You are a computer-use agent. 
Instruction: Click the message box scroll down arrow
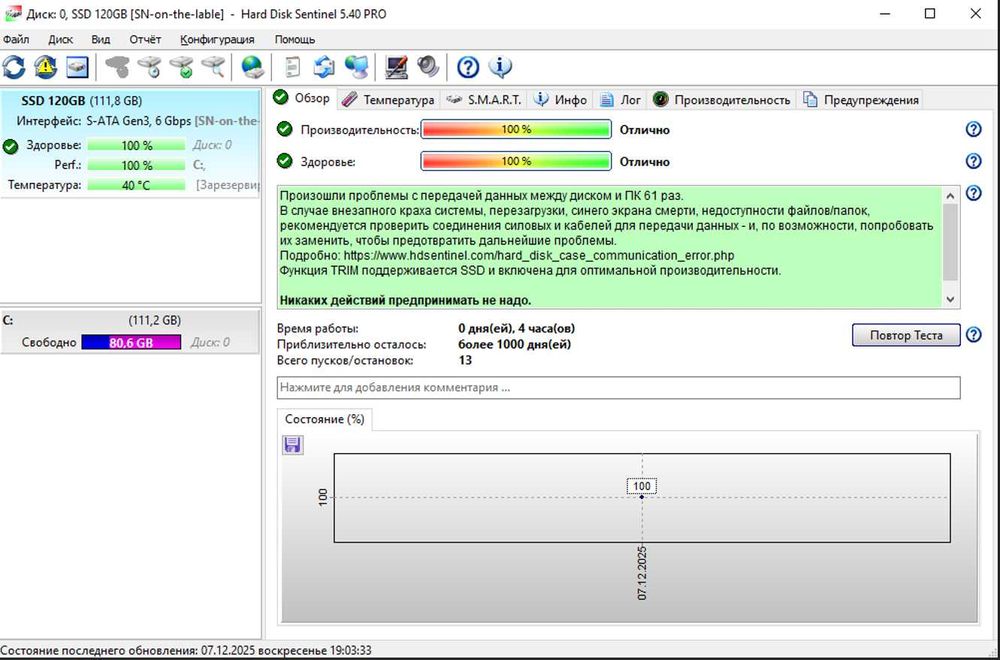950,299
